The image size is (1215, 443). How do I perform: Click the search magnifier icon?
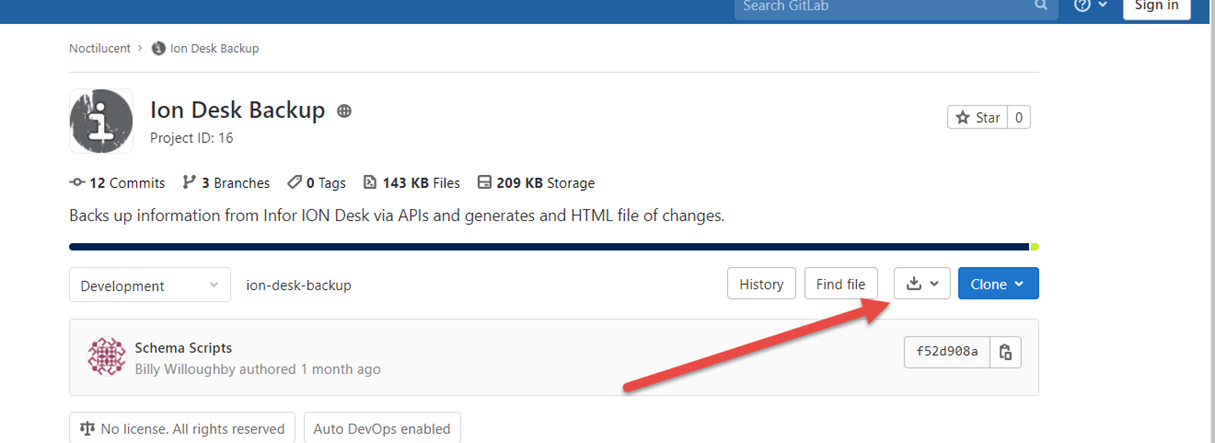1041,6
